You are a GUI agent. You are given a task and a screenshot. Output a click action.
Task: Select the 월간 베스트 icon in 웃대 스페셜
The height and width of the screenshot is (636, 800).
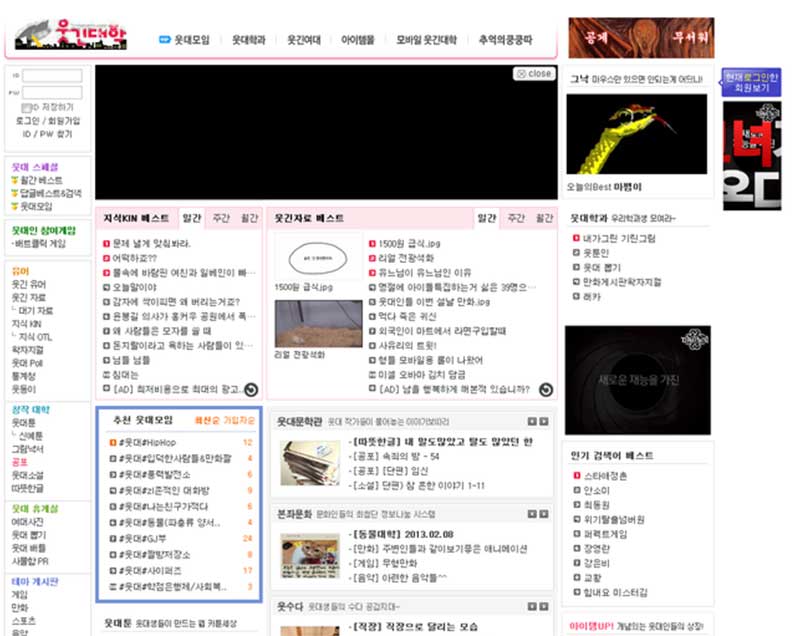pyautogui.click(x=13, y=179)
